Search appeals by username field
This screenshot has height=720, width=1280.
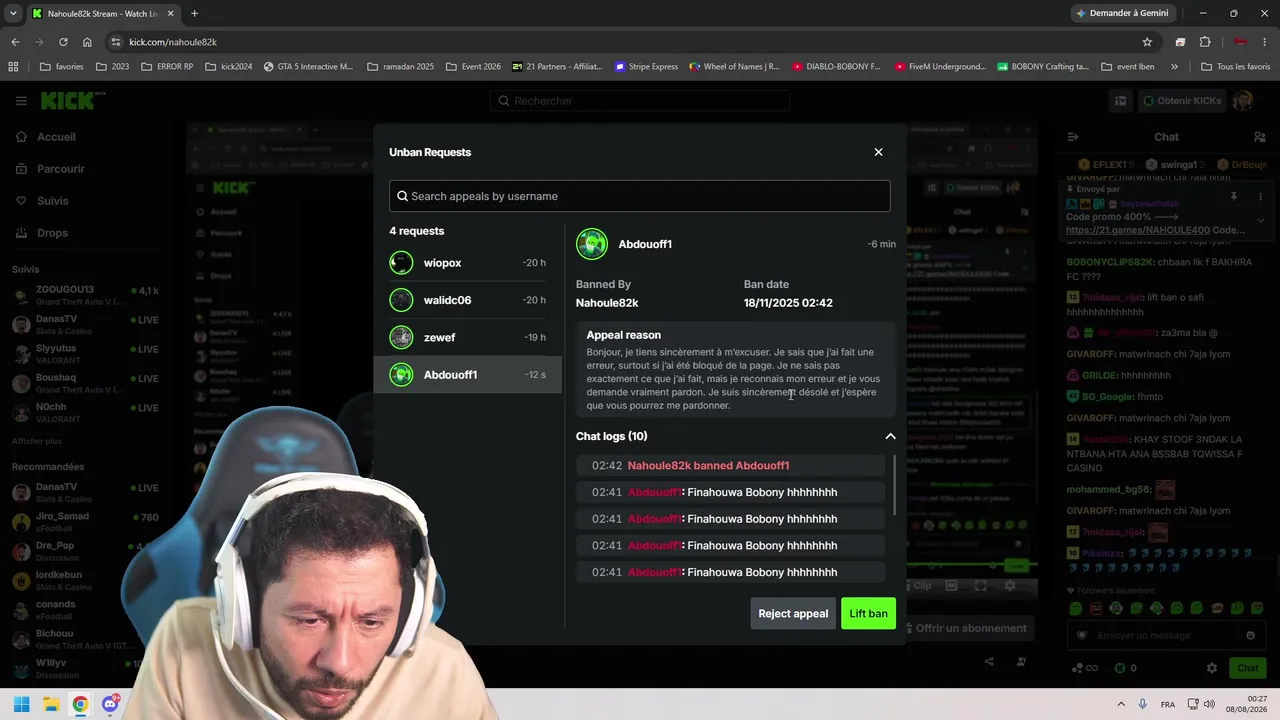tap(640, 196)
